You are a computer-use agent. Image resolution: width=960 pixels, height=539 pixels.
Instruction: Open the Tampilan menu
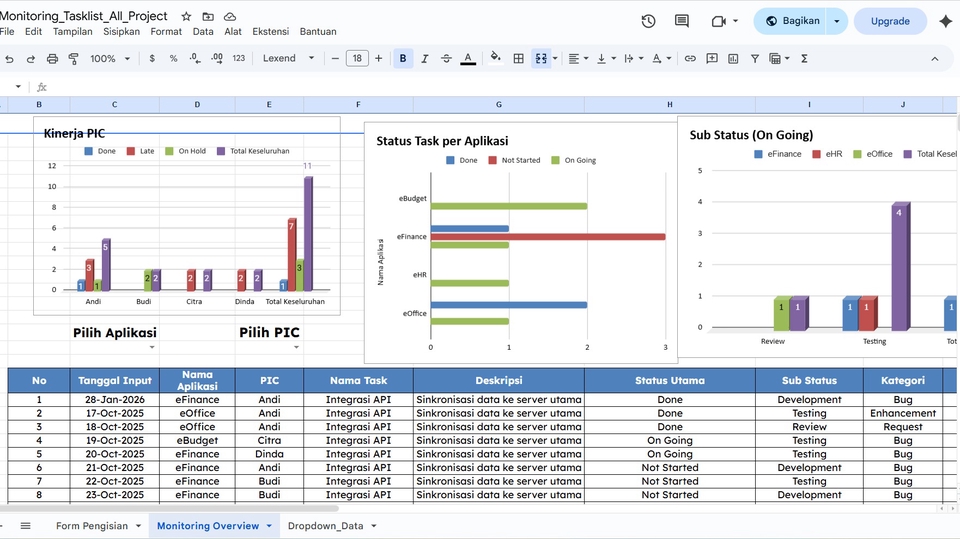point(72,31)
